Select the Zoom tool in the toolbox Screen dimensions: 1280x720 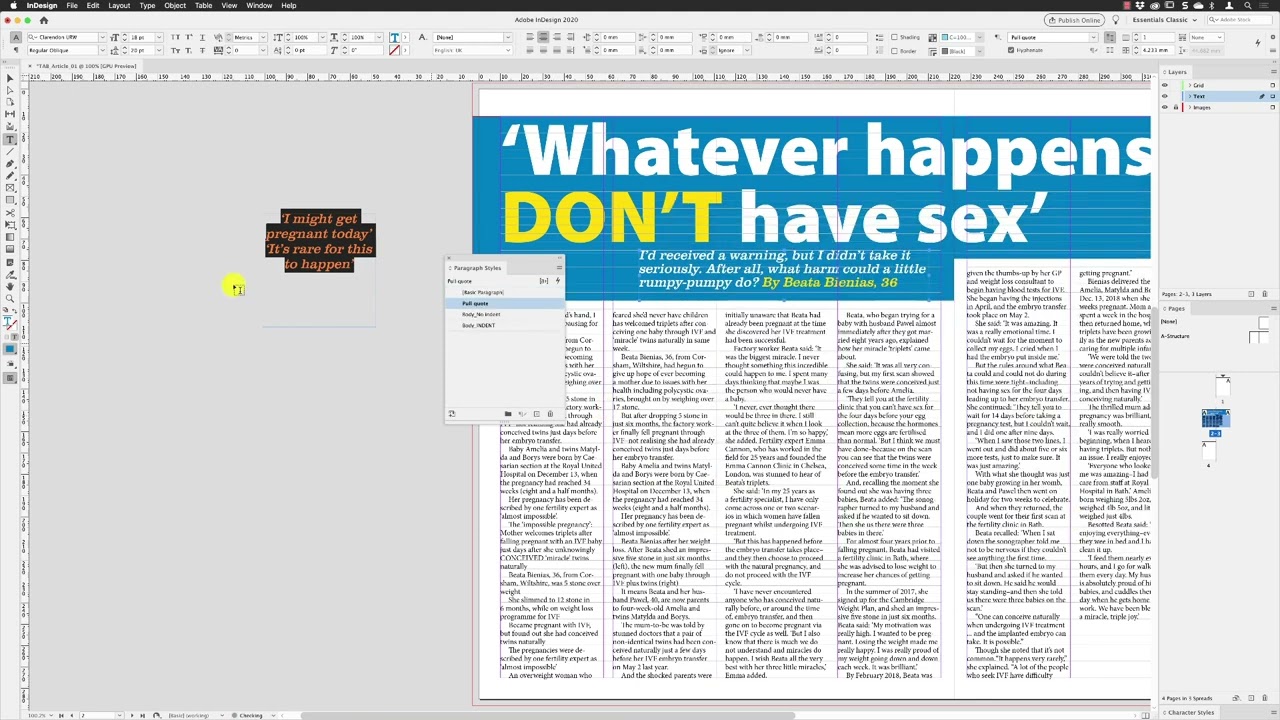(10, 298)
